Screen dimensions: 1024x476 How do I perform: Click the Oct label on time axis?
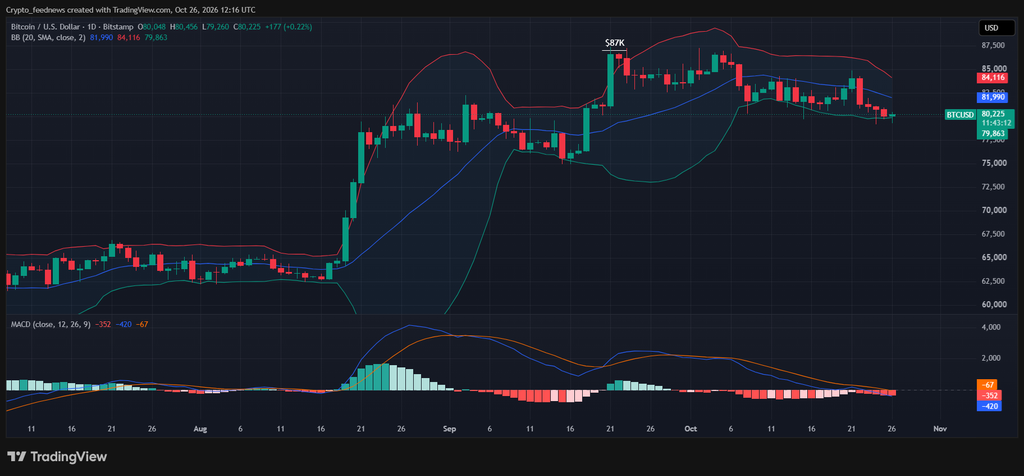(x=690, y=429)
